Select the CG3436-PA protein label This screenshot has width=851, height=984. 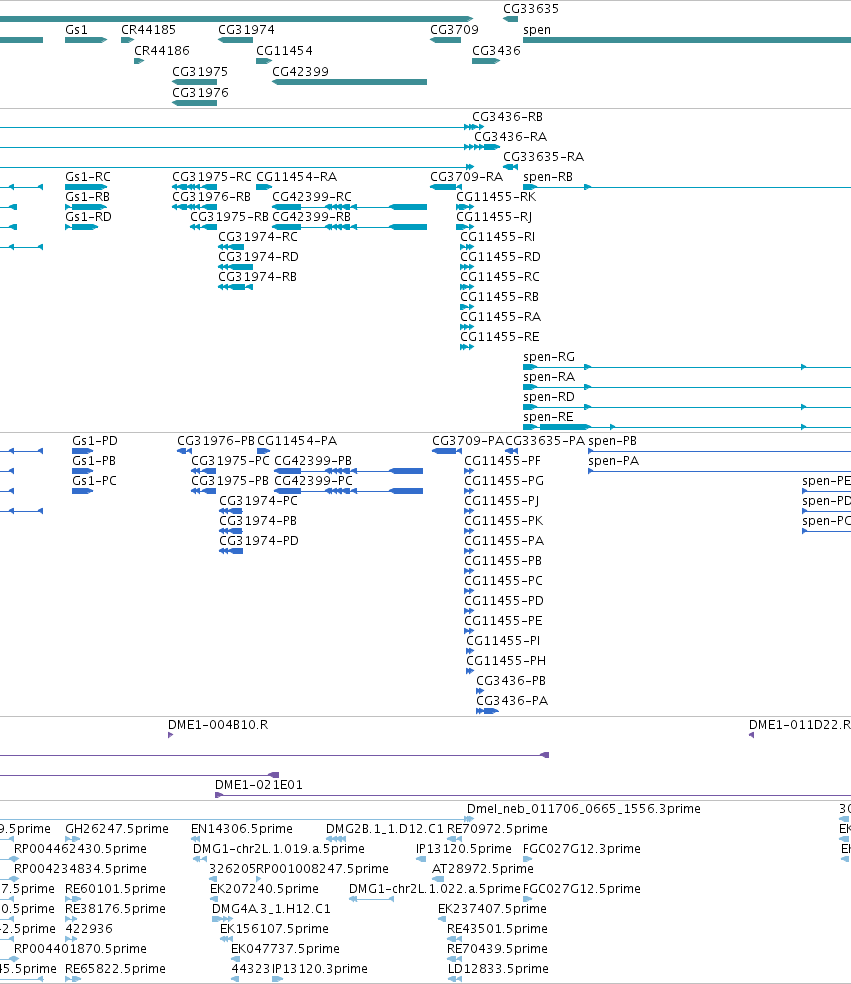coord(513,701)
